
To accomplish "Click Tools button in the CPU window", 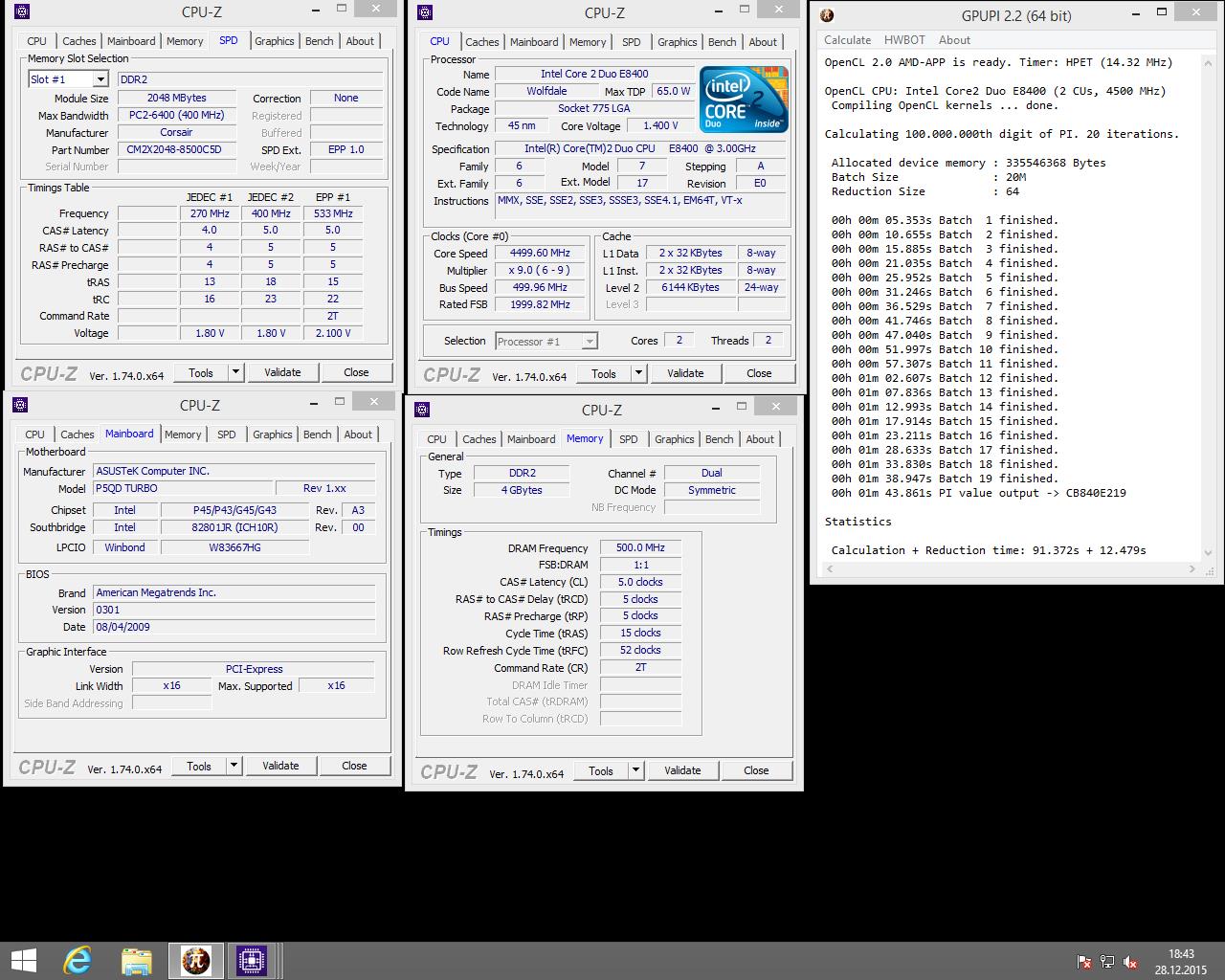I will (x=604, y=373).
